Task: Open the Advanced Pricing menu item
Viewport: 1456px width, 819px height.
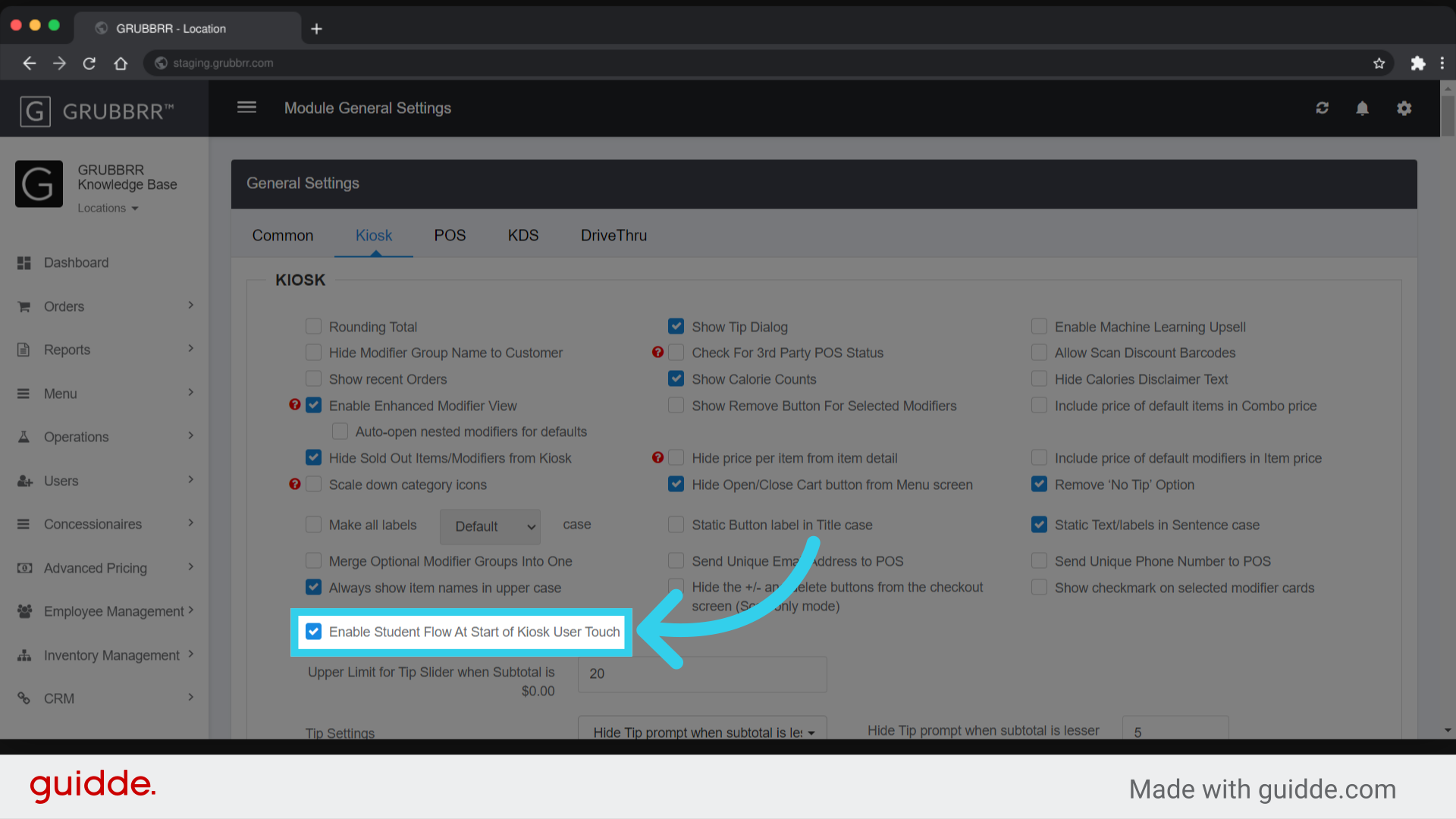Action: coord(96,568)
